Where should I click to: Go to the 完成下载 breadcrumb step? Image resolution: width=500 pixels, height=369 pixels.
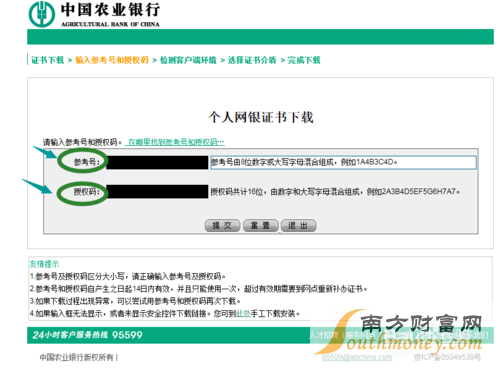(304, 60)
